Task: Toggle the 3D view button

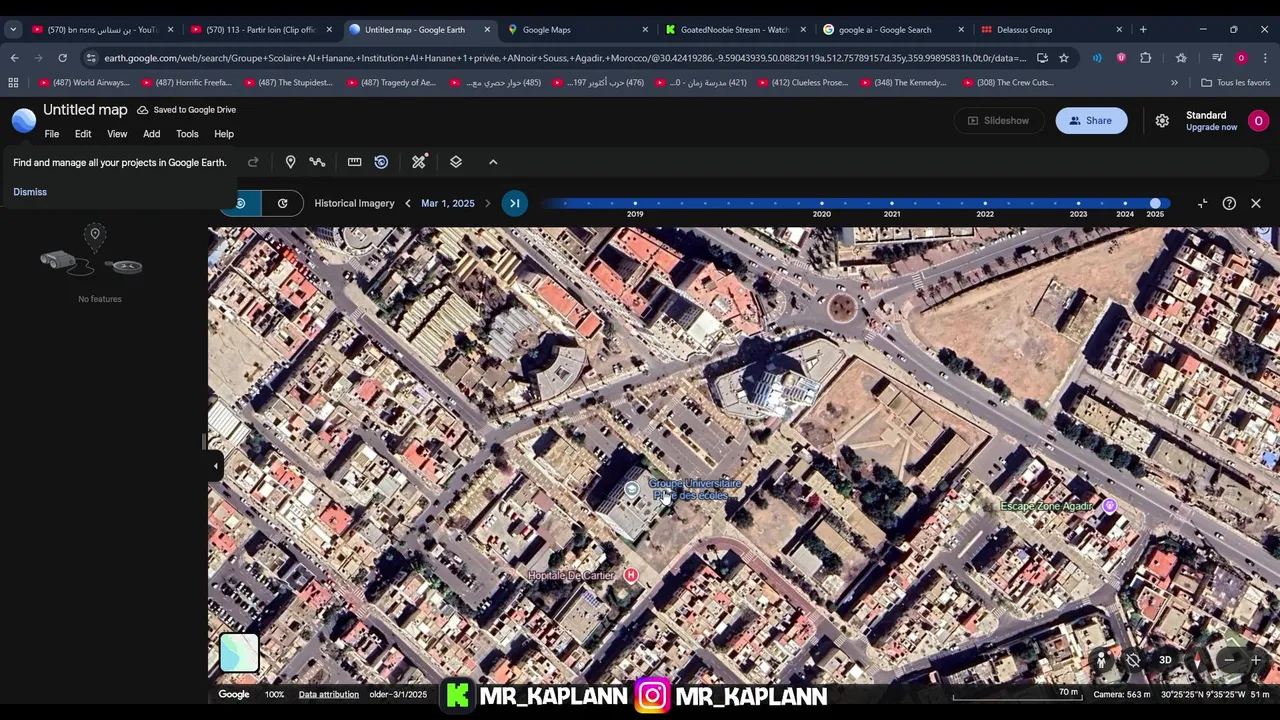Action: 1165,660
